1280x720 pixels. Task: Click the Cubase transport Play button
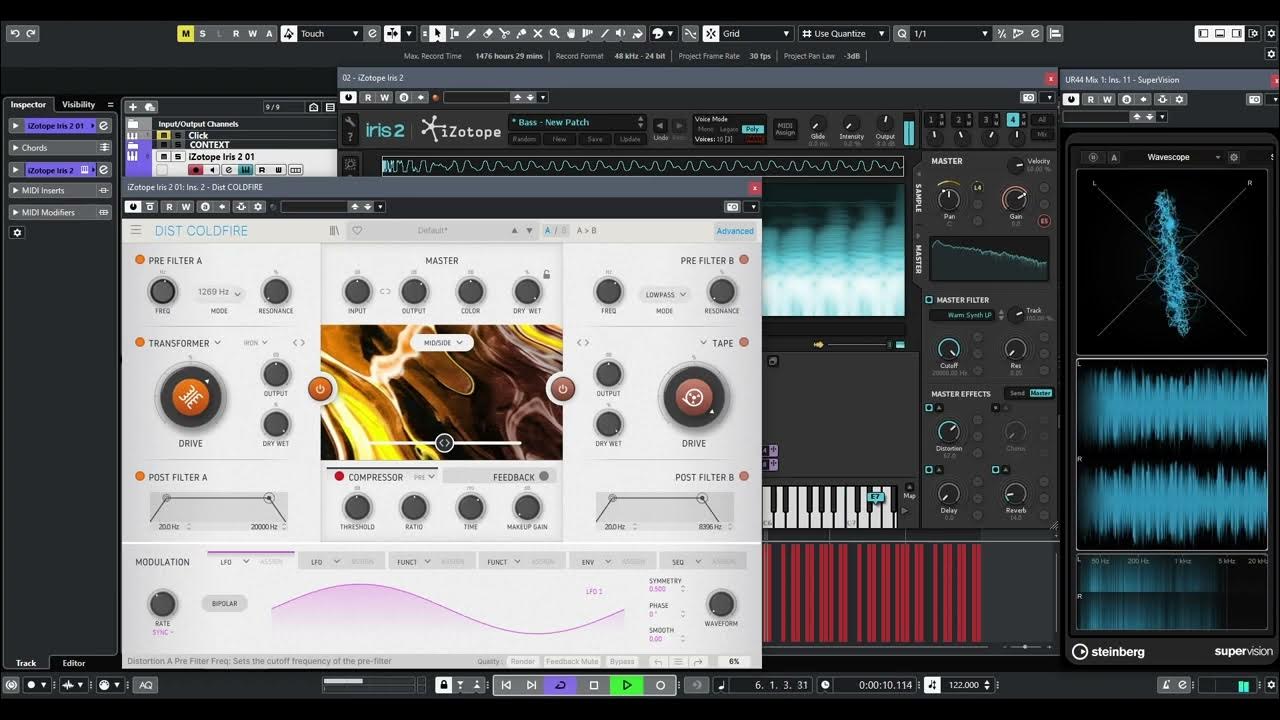627,685
